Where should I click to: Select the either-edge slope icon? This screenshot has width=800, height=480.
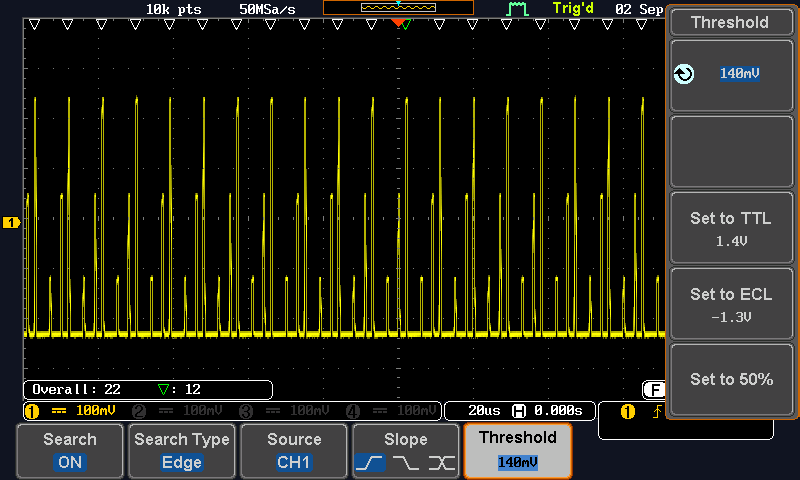[x=441, y=463]
